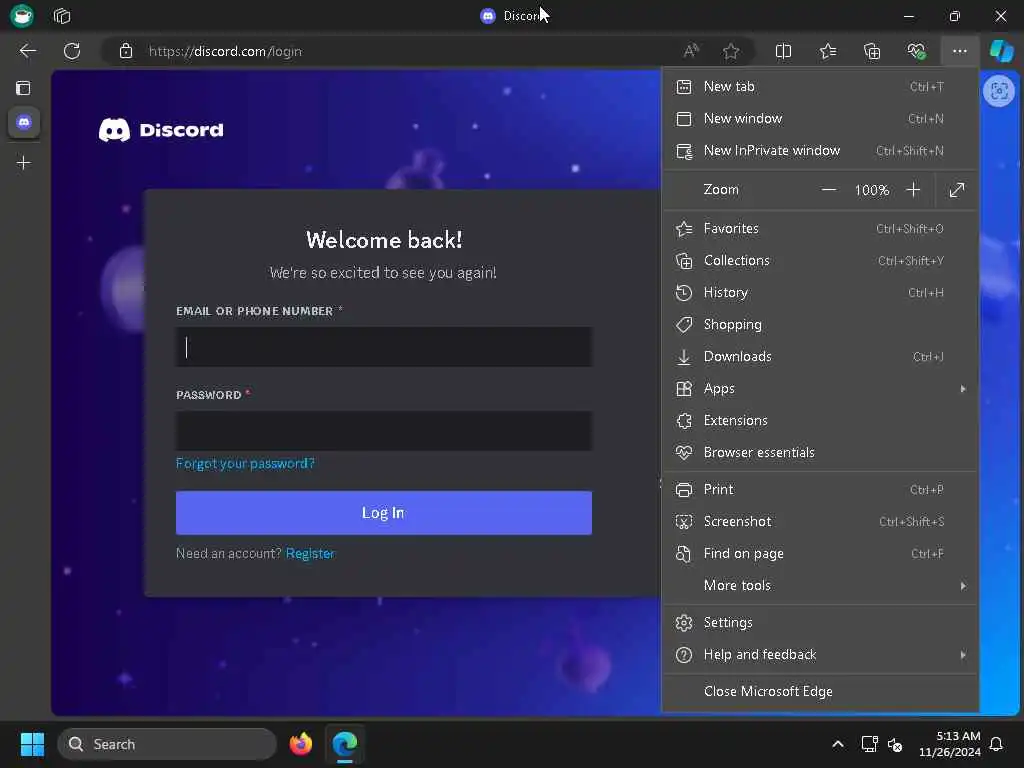Open Shopping from the menu
Screen dimensions: 1024x768
point(820,325)
